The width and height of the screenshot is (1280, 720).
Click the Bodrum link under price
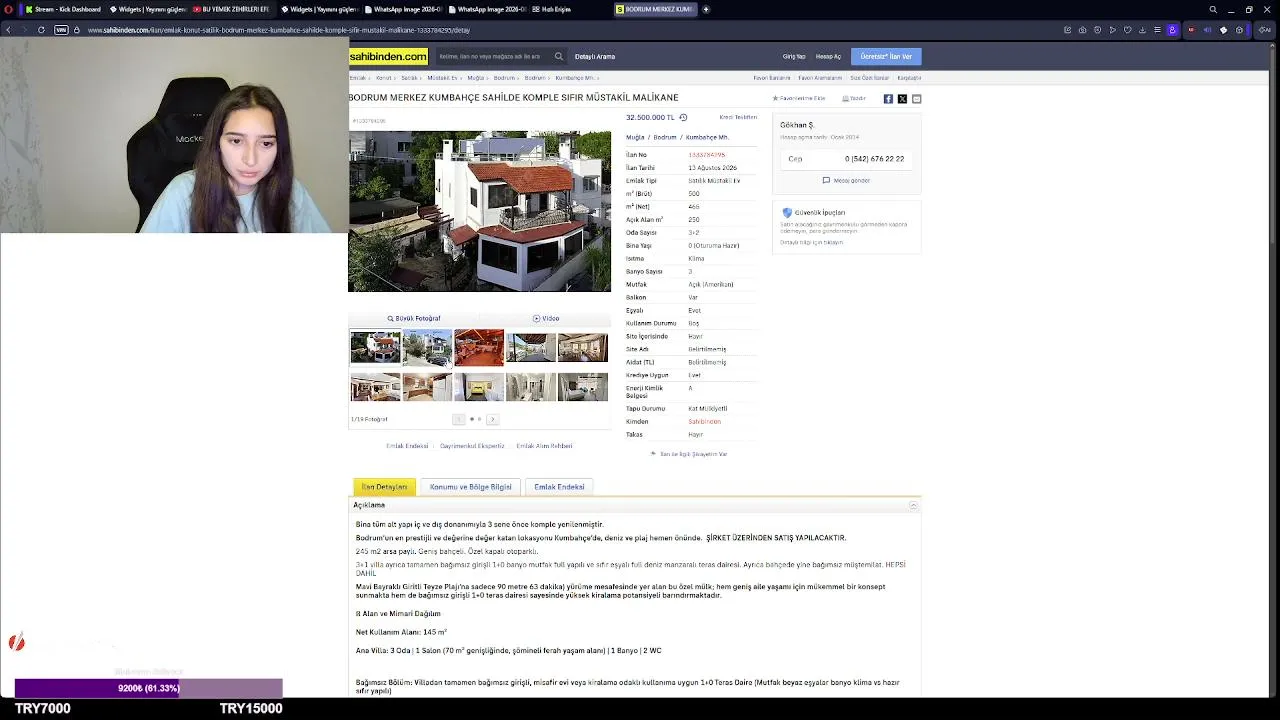pos(665,137)
